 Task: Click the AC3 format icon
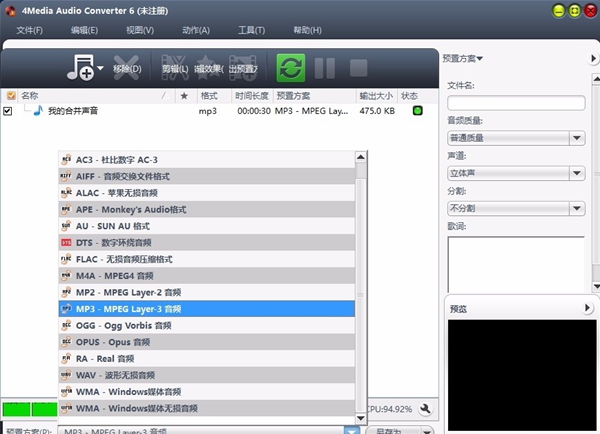66,160
